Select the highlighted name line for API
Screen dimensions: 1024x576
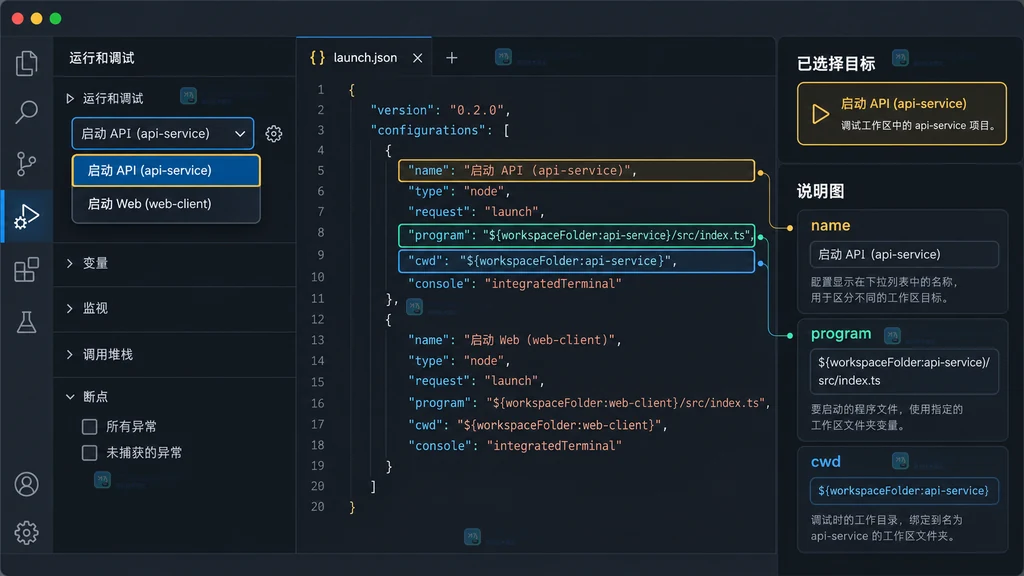576,170
